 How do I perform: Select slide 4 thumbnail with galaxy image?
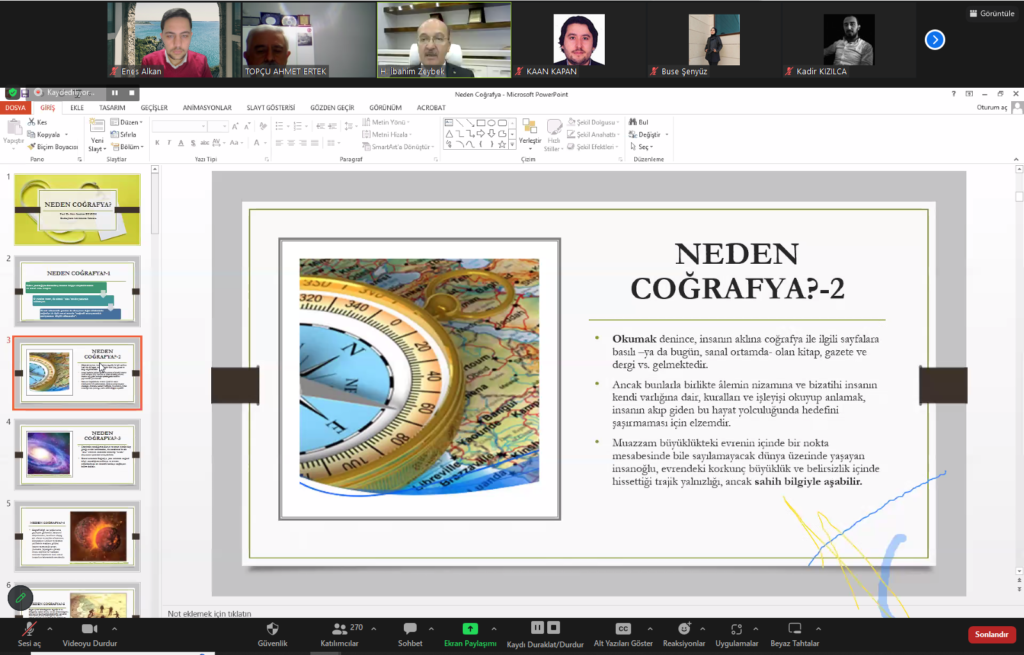77,455
